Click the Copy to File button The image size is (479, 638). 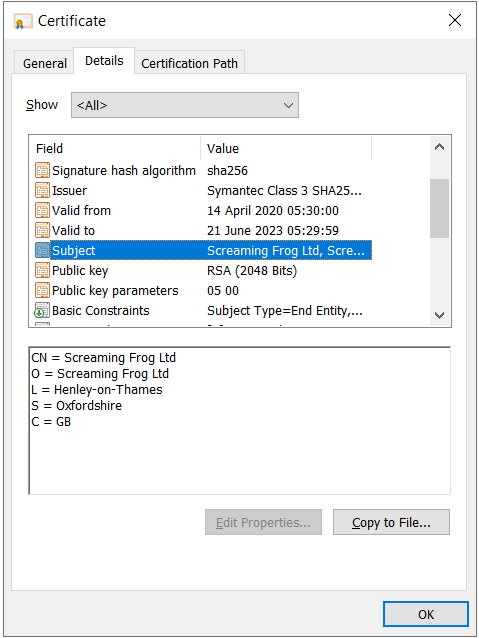pos(391,522)
